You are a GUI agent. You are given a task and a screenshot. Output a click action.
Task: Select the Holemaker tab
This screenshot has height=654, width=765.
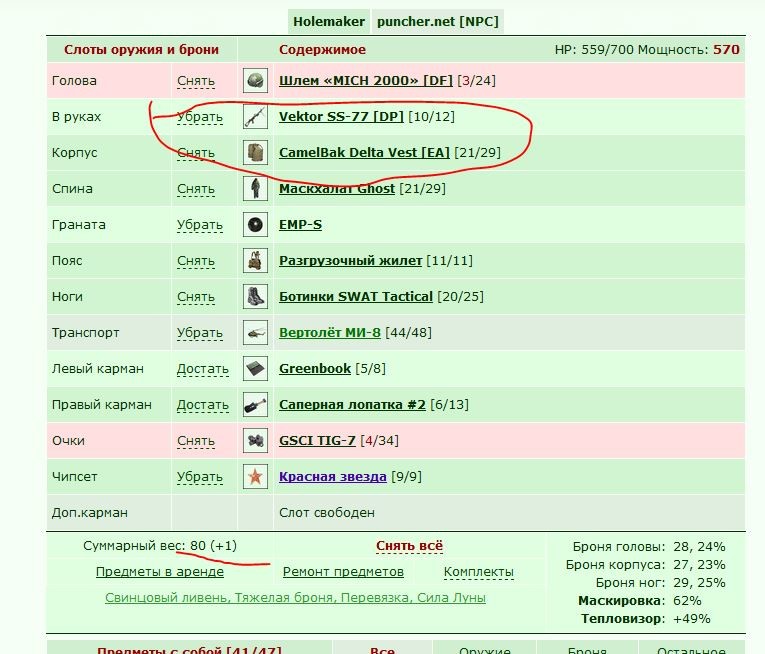[329, 21]
